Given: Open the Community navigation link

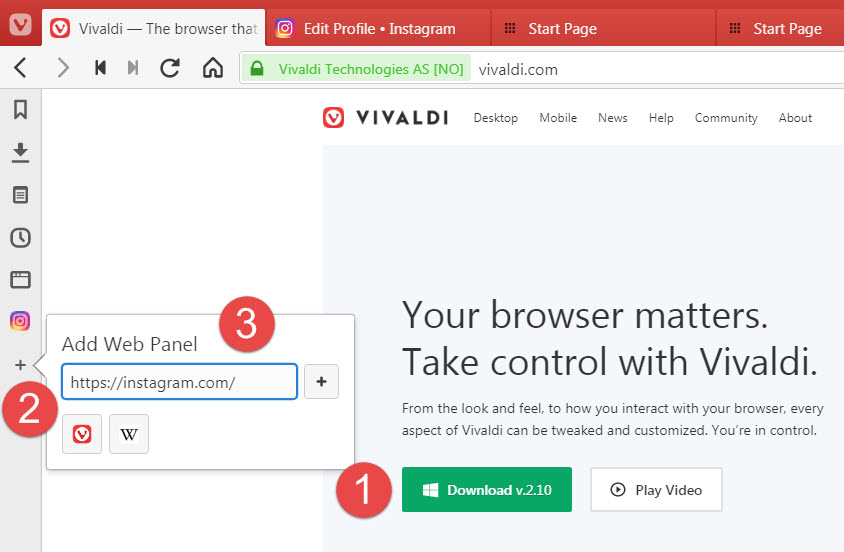Looking at the screenshot, I should pyautogui.click(x=726, y=118).
